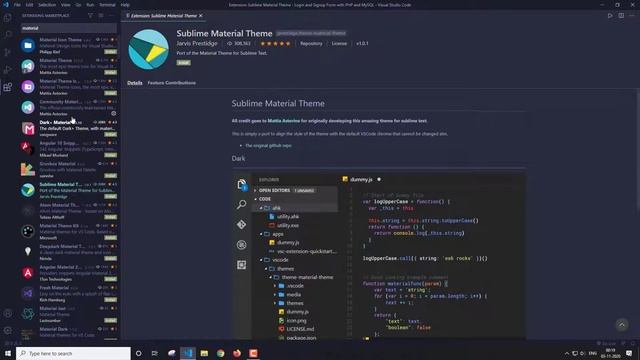Image resolution: width=640 pixels, height=360 pixels.
Task: Open the View menu
Action: click(65, 5)
